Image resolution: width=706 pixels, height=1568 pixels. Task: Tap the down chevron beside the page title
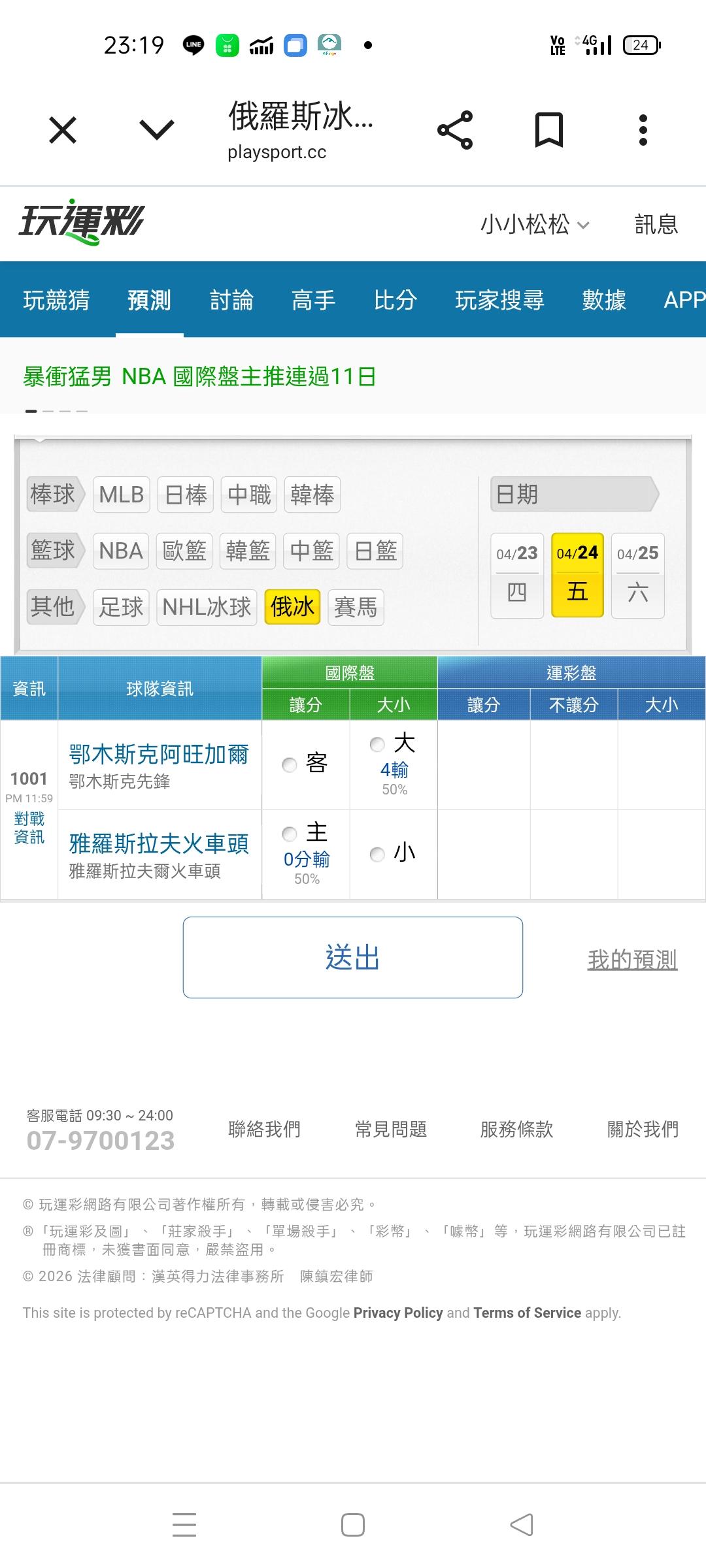(157, 129)
